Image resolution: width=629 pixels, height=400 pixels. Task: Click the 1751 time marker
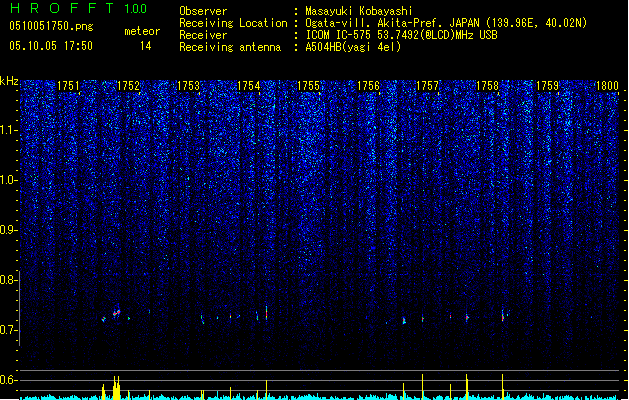pyautogui.click(x=68, y=86)
